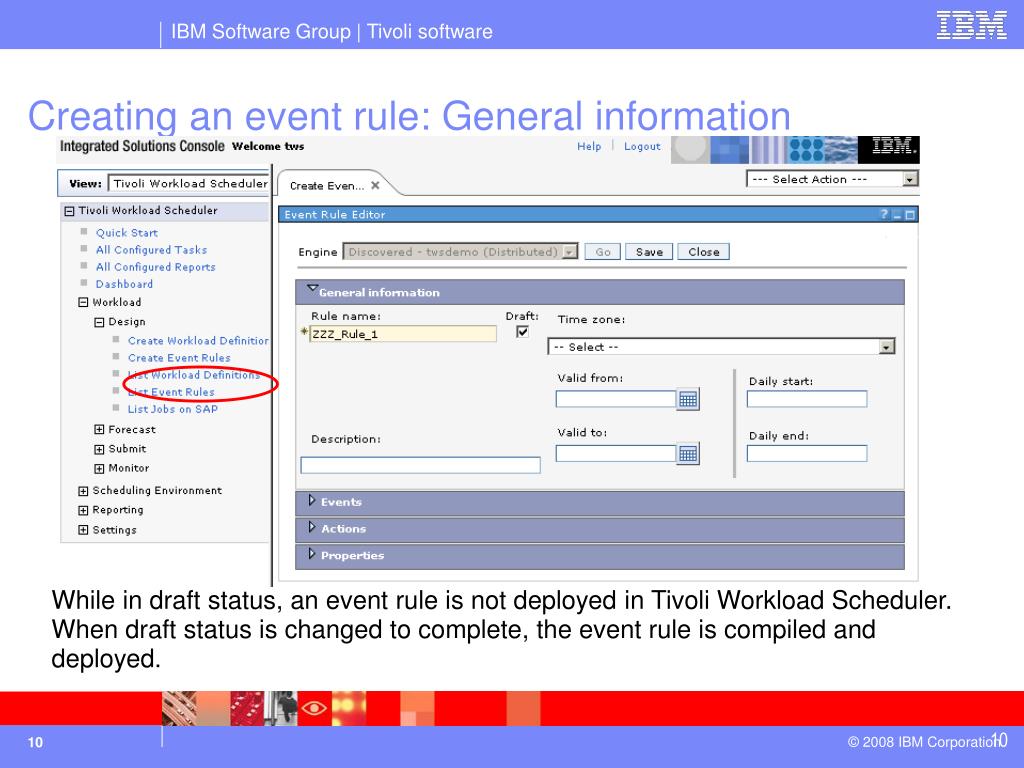Open the Dashboard link
This screenshot has width=1024, height=768.
(x=124, y=284)
